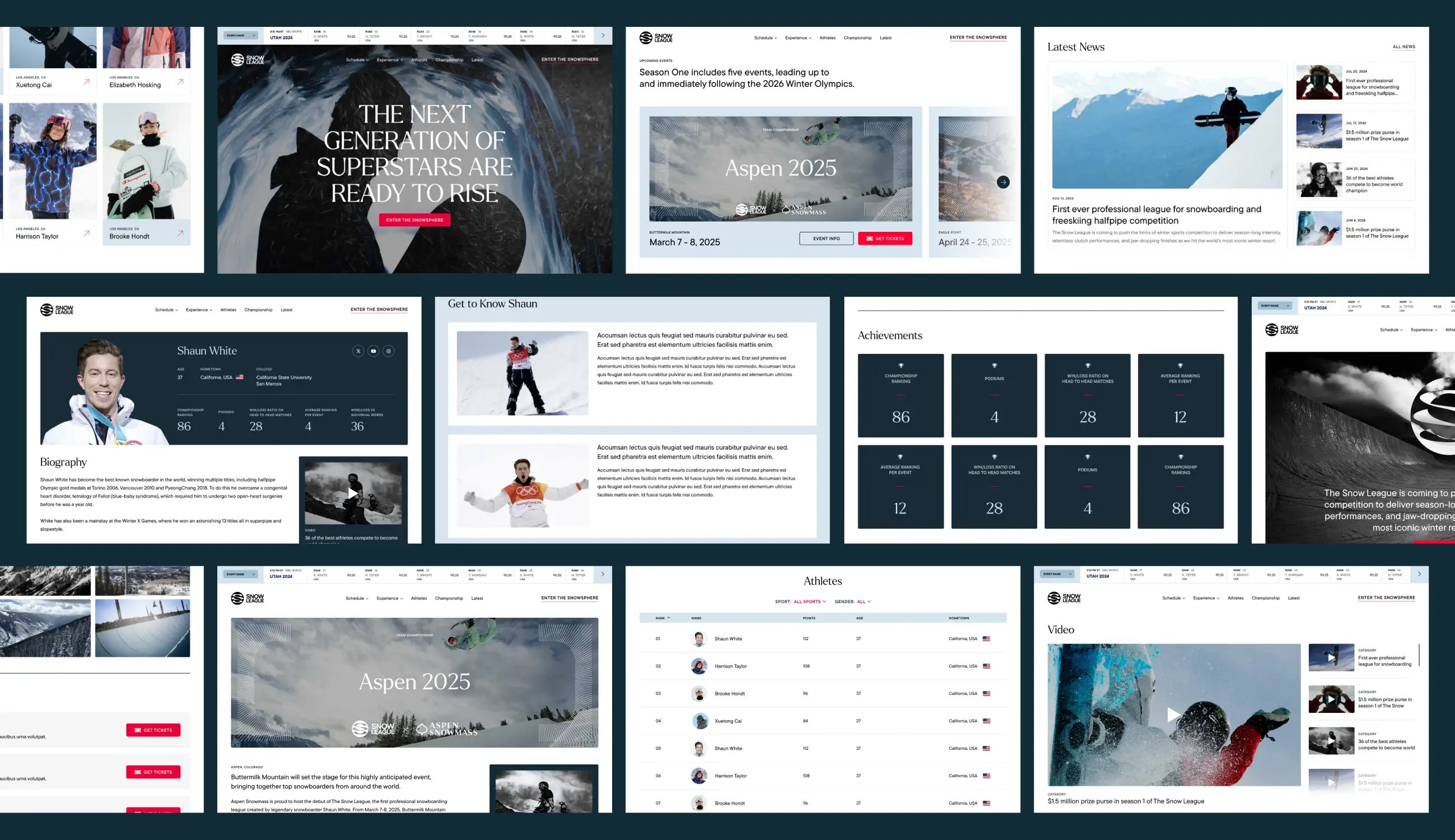Advance the score ticker arrow on the hero page

click(x=603, y=36)
